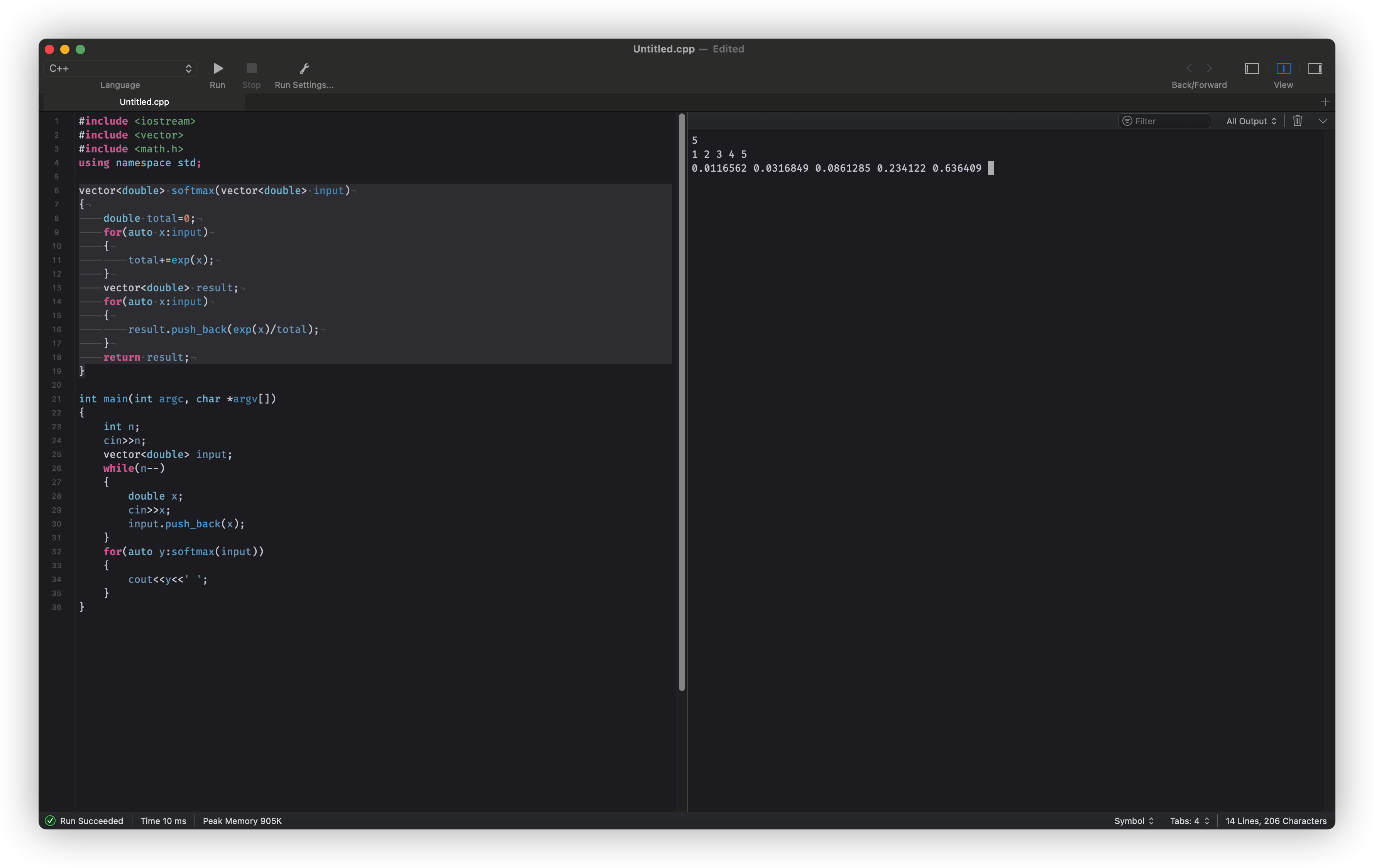Screen dimensions: 1374x868
Task: Open the C++ language dropdown
Action: pyautogui.click(x=120, y=68)
